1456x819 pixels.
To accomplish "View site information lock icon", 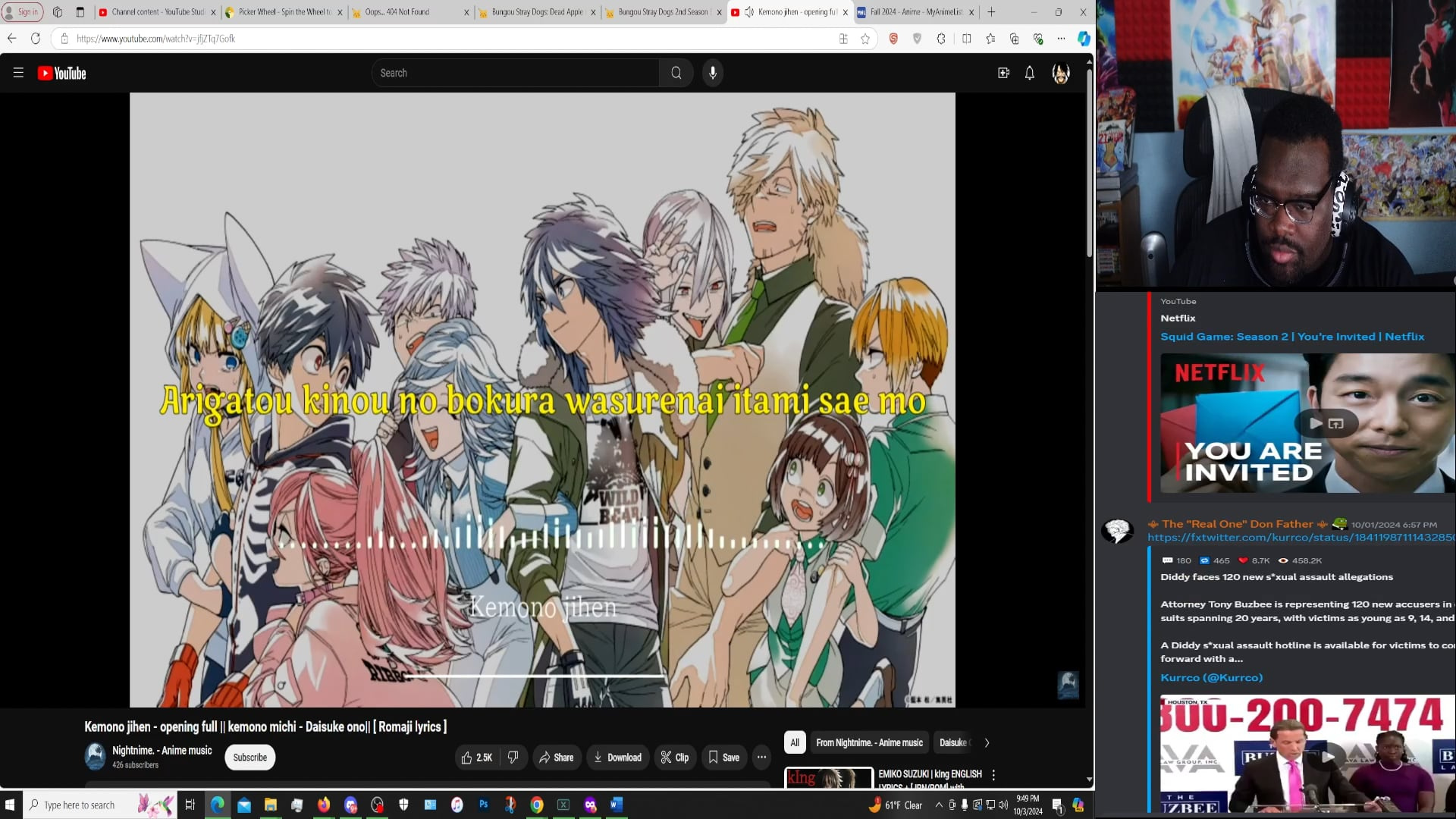I will [x=64, y=39].
